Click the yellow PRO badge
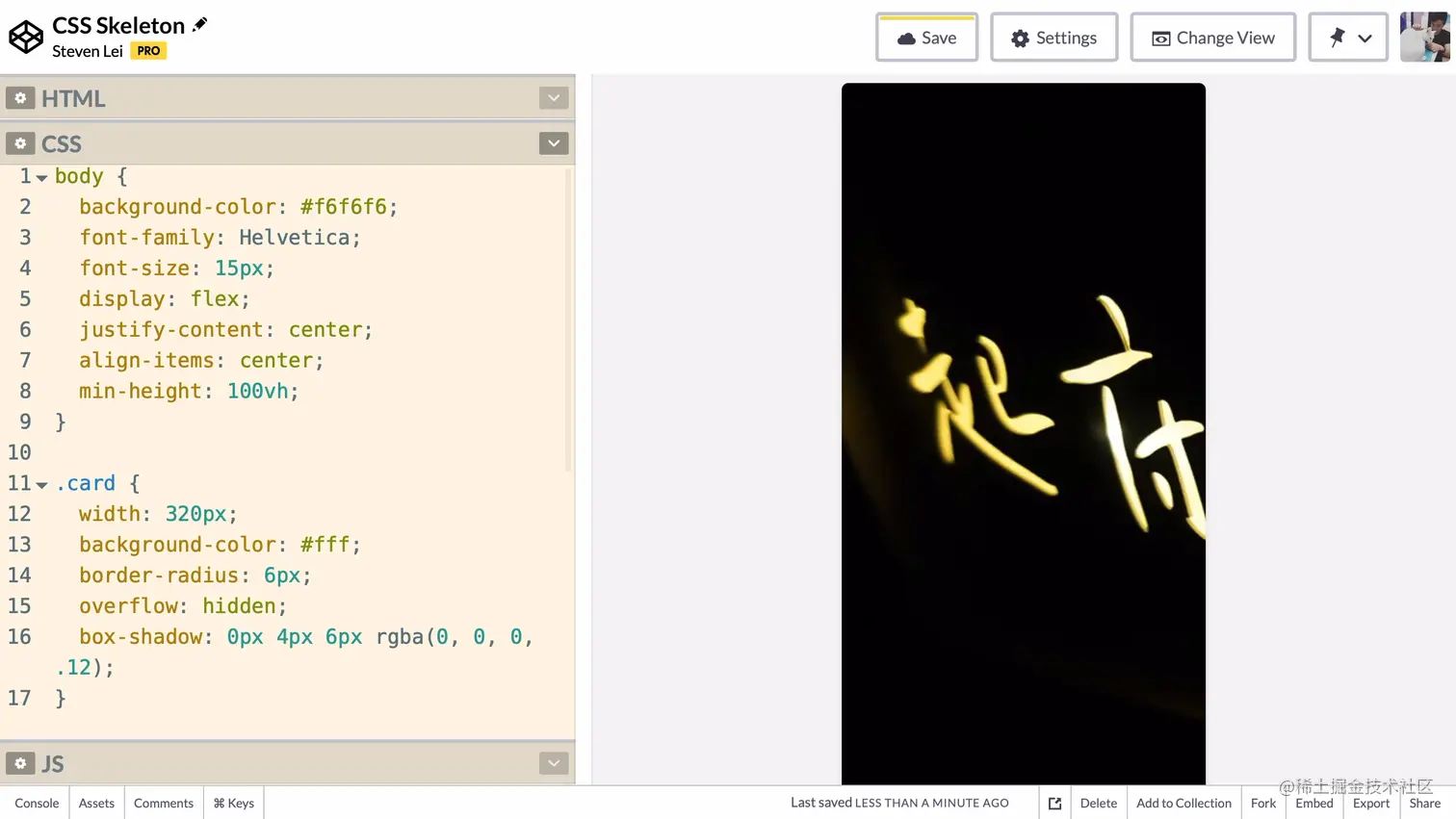 (x=148, y=50)
